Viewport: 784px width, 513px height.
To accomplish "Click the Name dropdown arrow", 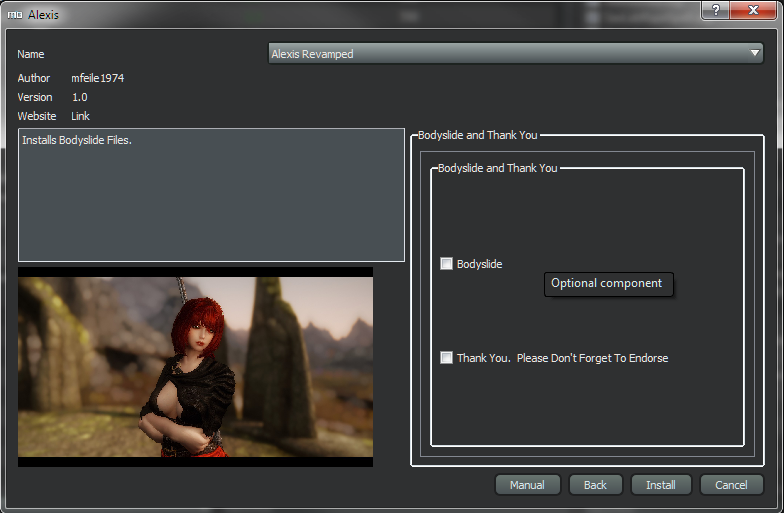I will pos(755,54).
